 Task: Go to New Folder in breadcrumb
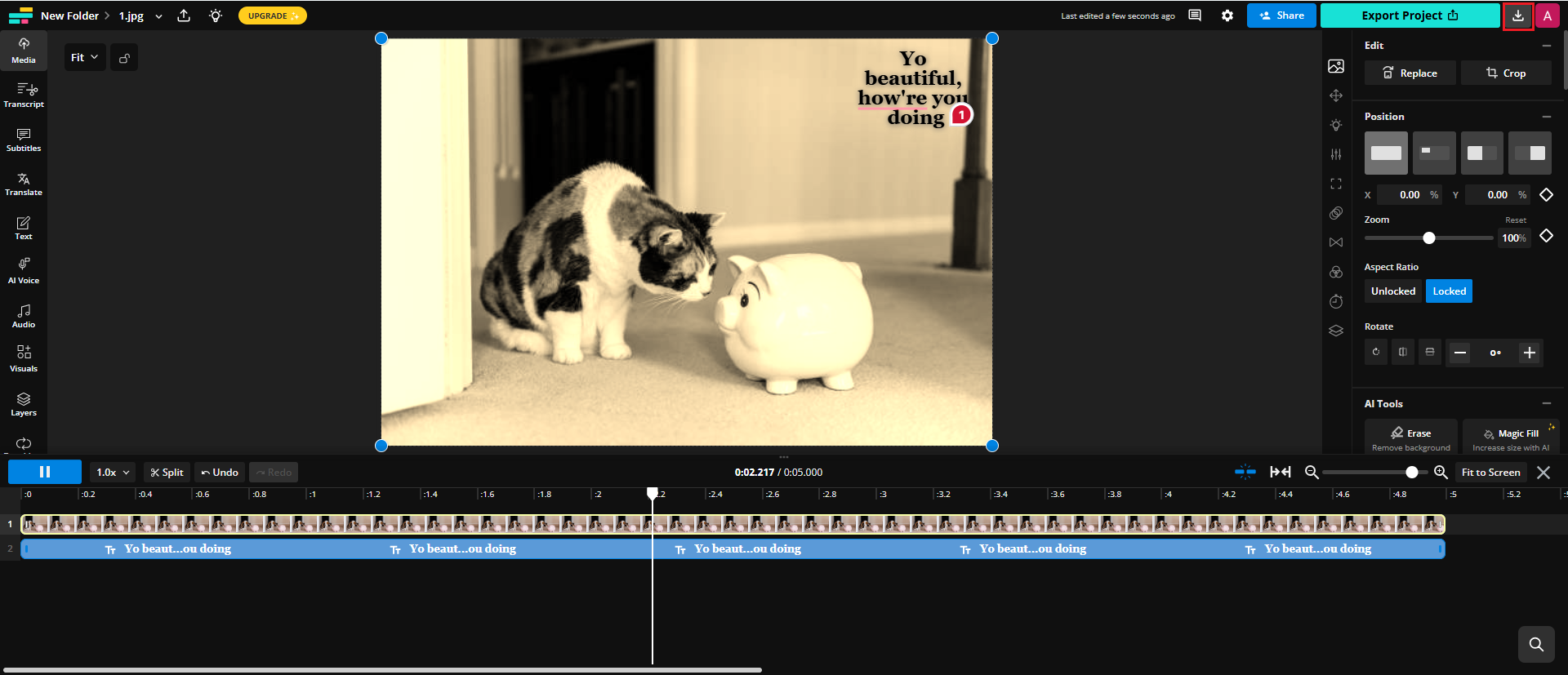69,16
